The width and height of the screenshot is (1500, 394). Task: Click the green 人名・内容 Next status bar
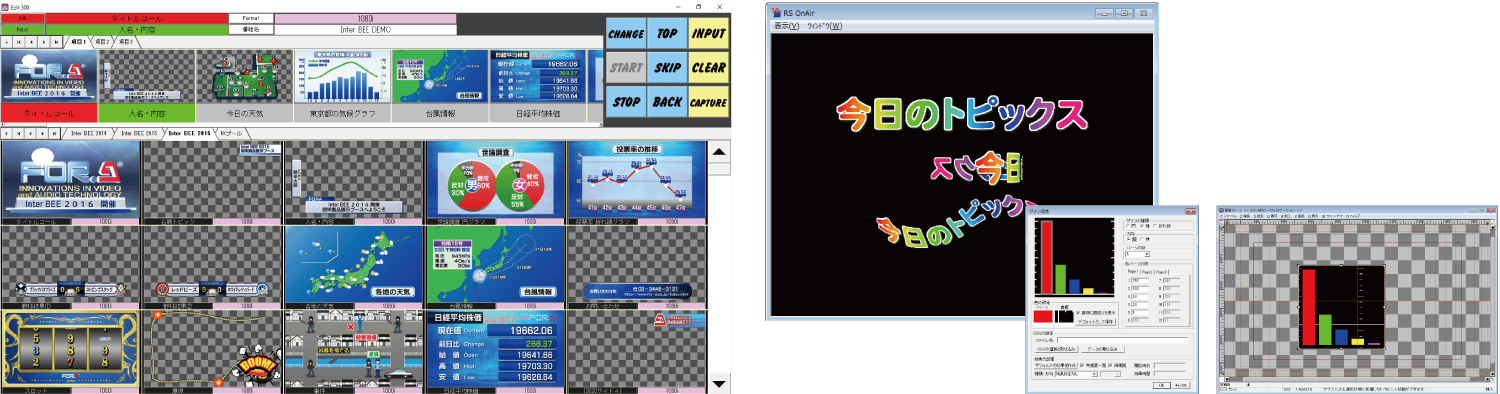[x=137, y=30]
